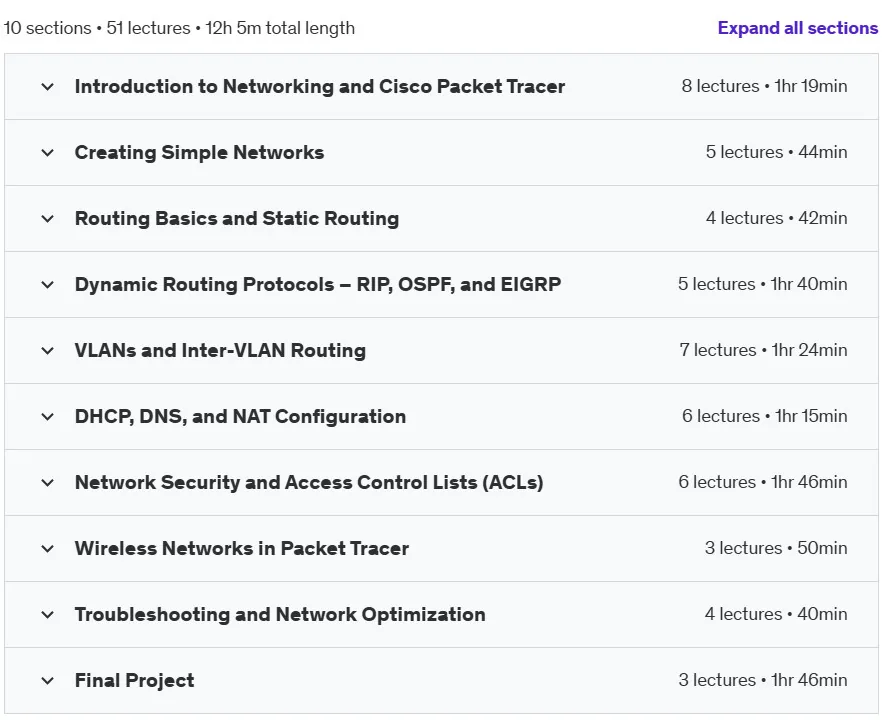Toggle chevron beside VLANs and Inter-VLAN Routing

(48, 350)
